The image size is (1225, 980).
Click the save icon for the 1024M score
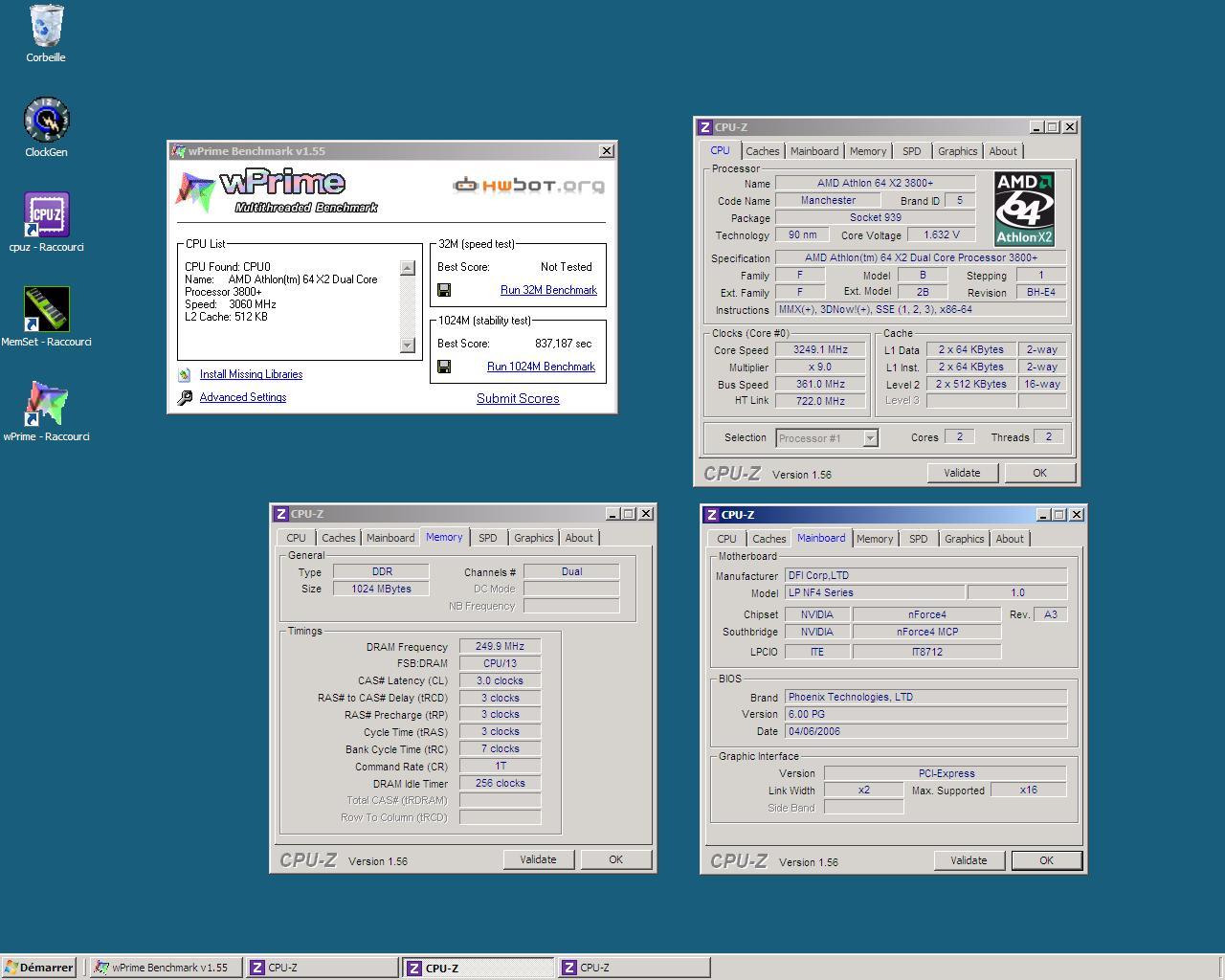point(444,367)
